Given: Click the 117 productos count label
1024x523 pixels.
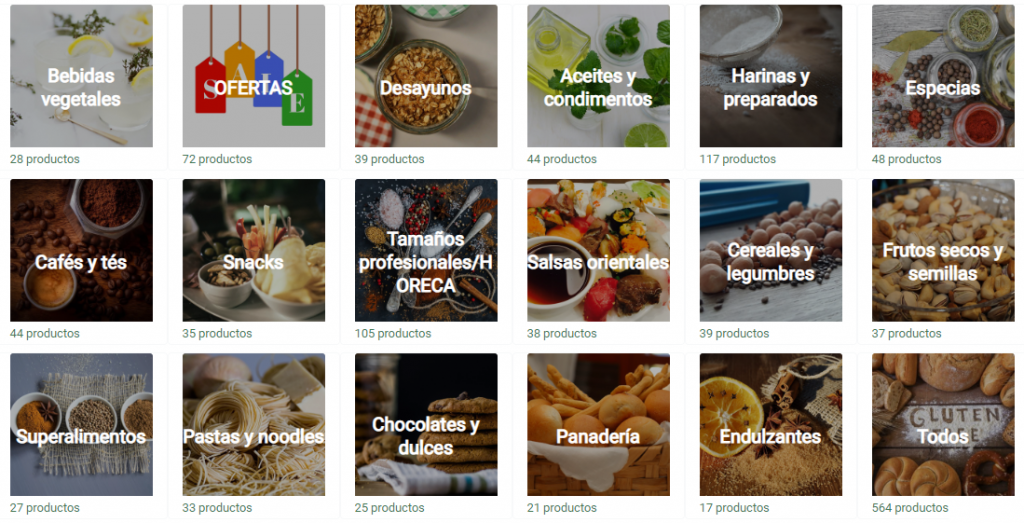Looking at the screenshot, I should (x=737, y=159).
